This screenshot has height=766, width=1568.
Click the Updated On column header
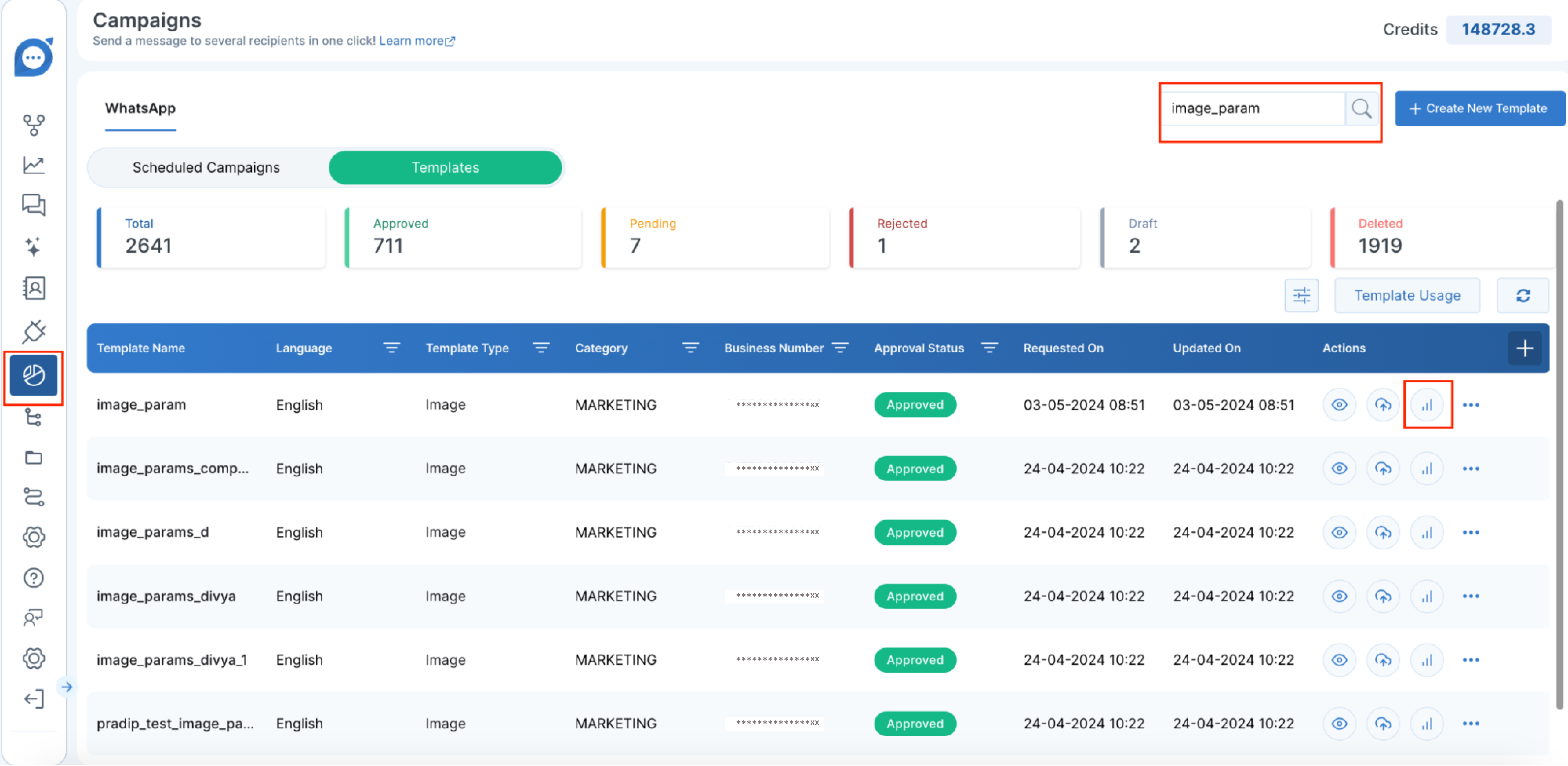[x=1206, y=348]
